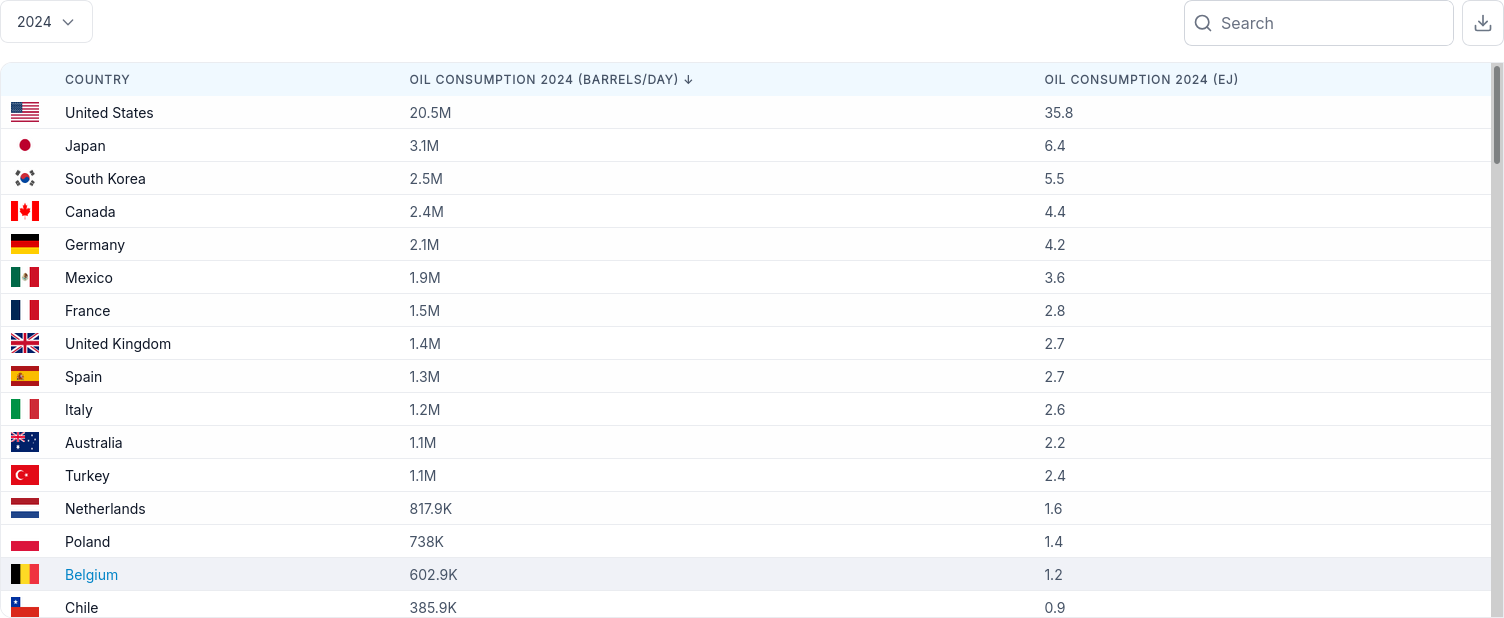
Task: Select the 3.1M value for Japan
Action: click(424, 146)
